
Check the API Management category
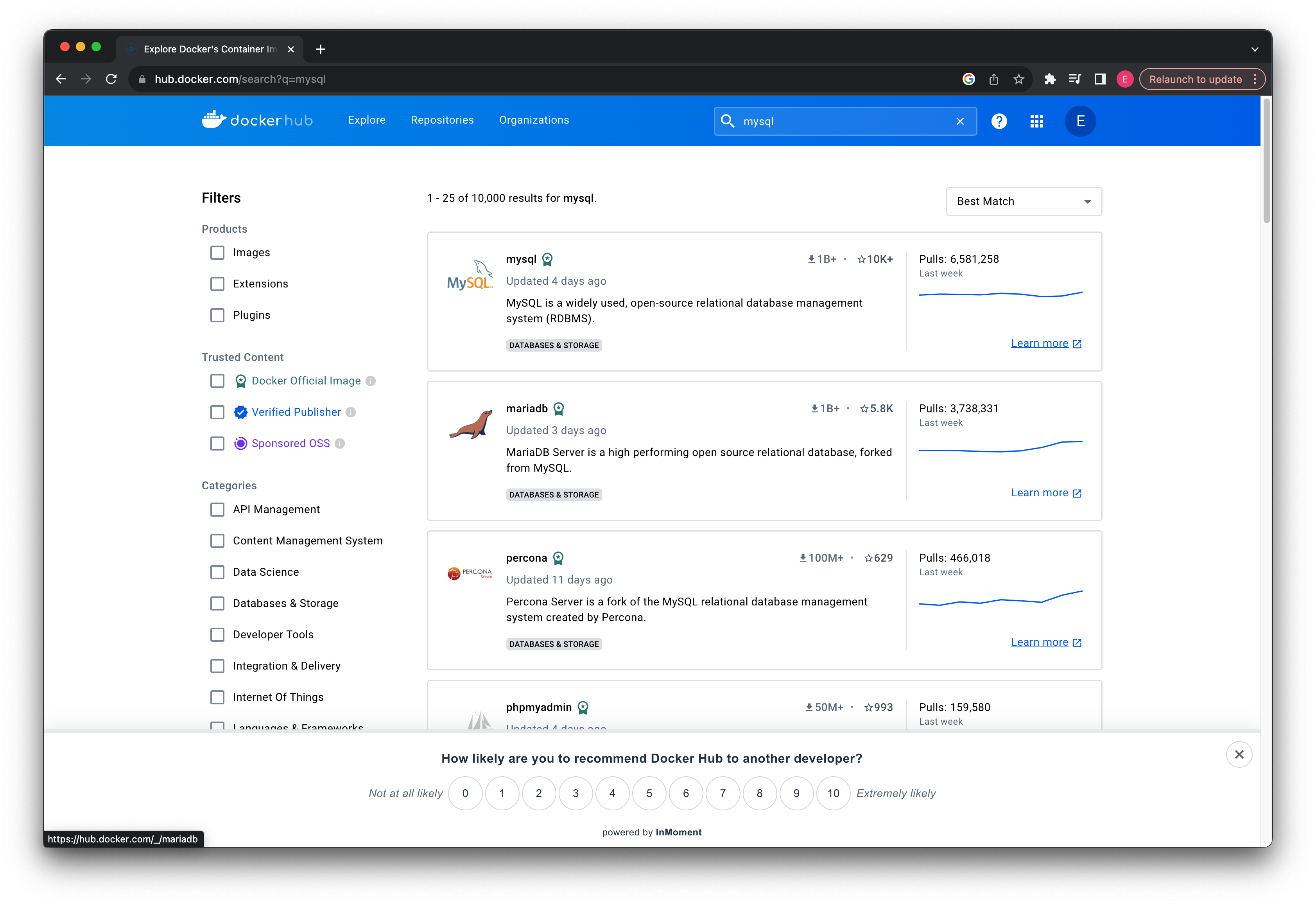[x=217, y=509]
